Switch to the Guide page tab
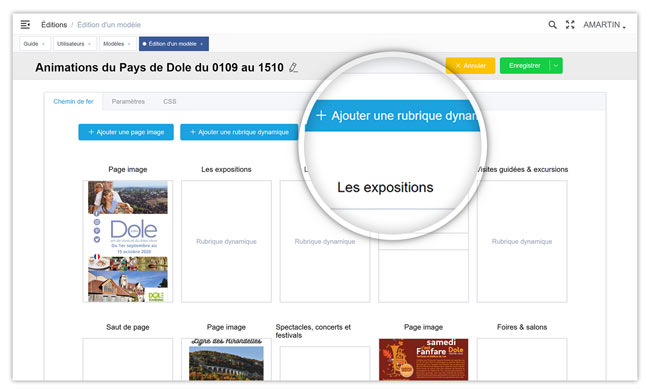The image size is (650, 390). tap(35, 44)
